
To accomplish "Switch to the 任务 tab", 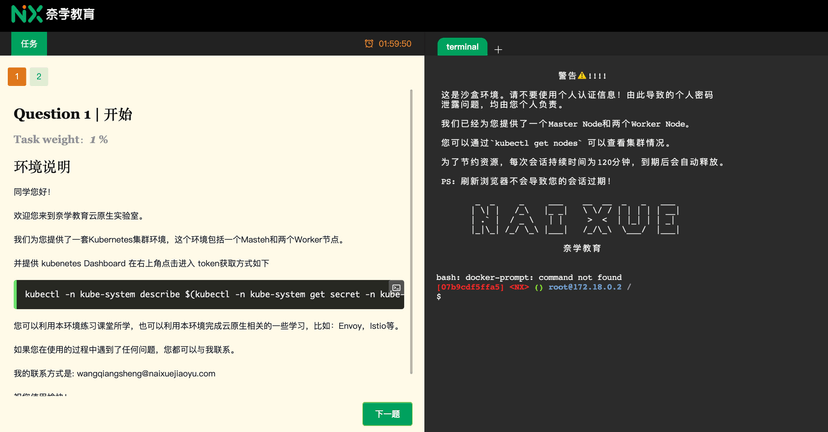I will pyautogui.click(x=29, y=44).
